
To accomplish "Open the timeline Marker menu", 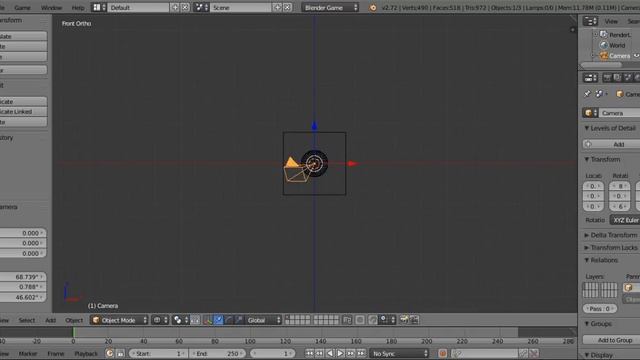I will pos(28,353).
